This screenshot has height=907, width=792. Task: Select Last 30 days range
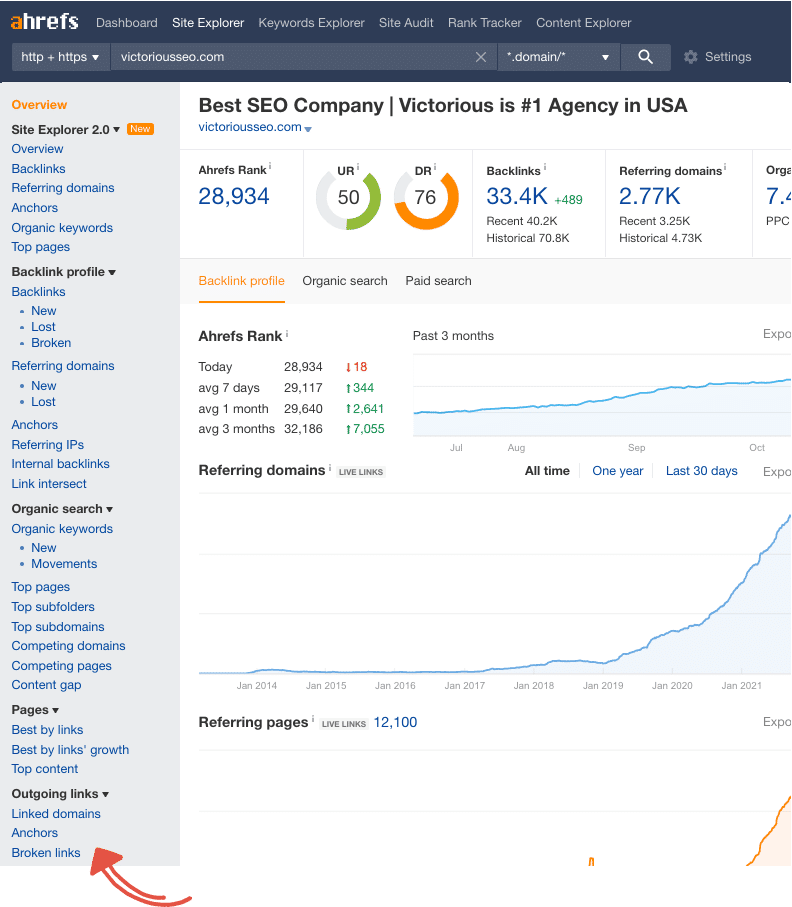[702, 471]
